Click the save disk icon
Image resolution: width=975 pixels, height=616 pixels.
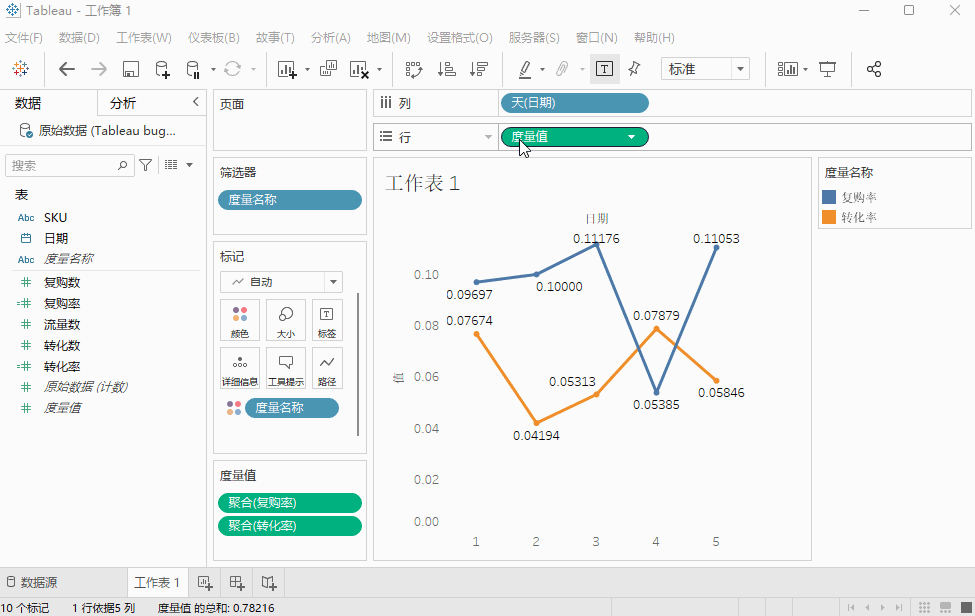(131, 69)
